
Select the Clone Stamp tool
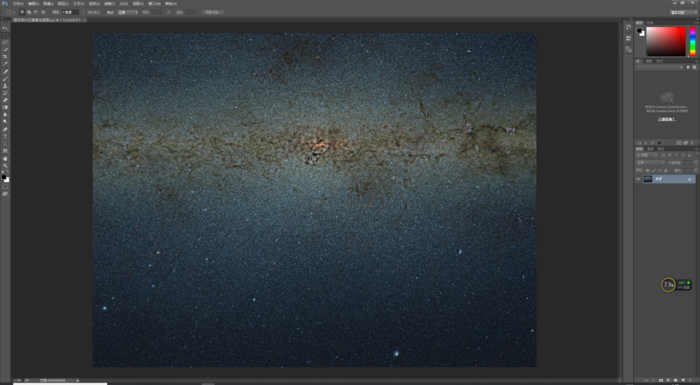tap(5, 86)
